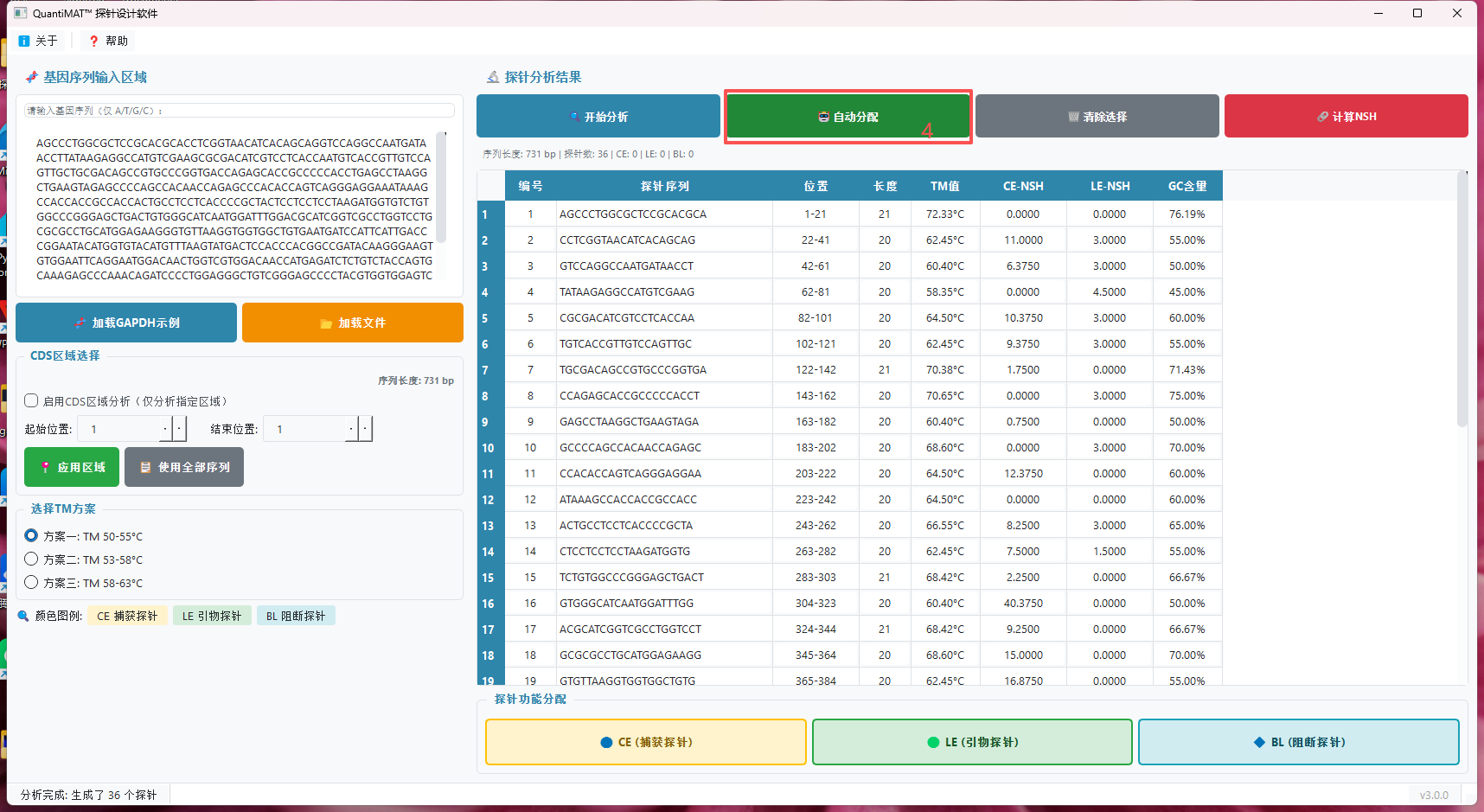Click the microscope icon beside 探针分析结果 title
The image size is (1484, 812).
click(491, 77)
